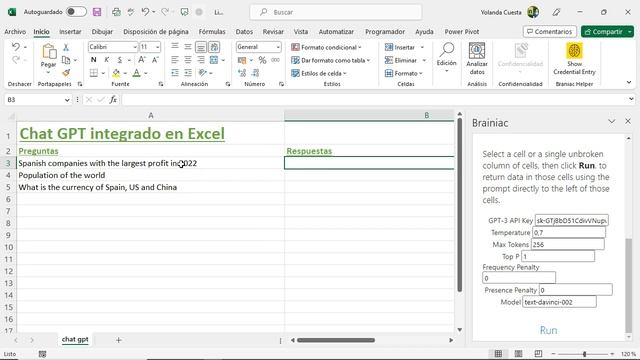
Task: Click the Eliminar cells button
Action: click(x=401, y=60)
